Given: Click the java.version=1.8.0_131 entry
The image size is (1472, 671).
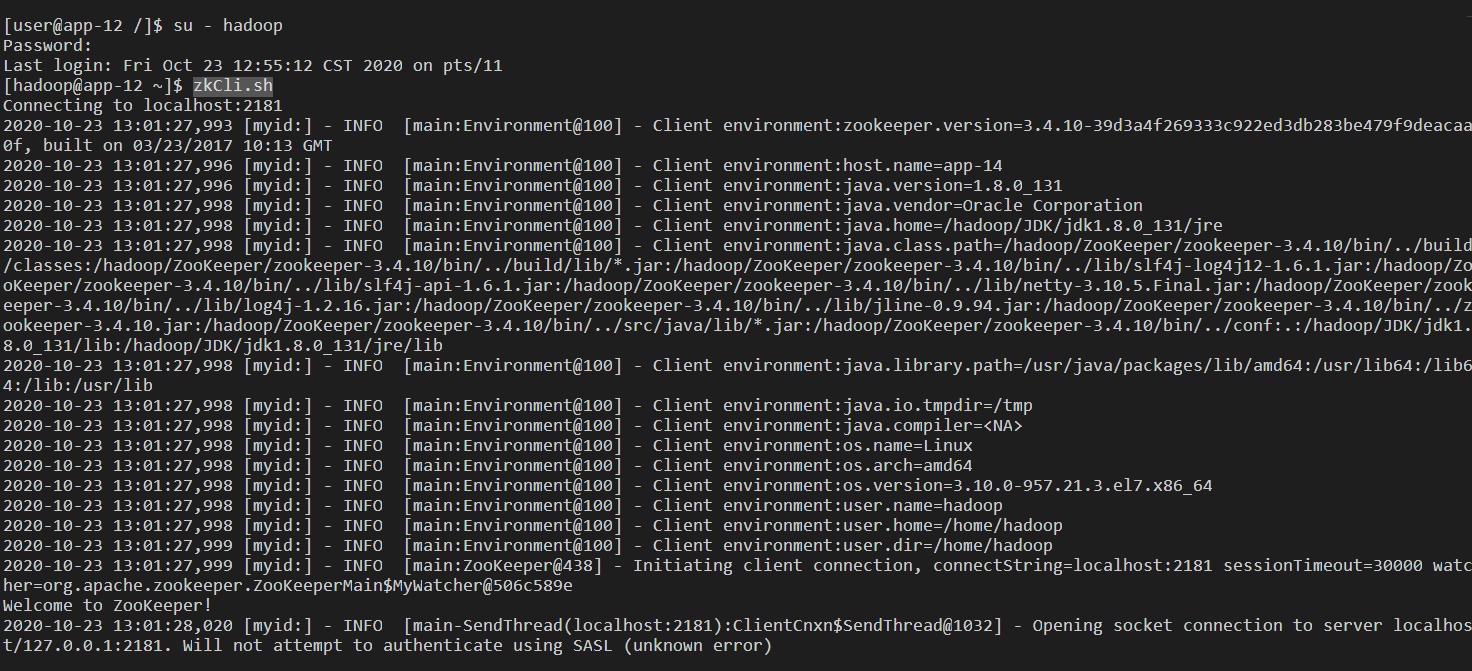Looking at the screenshot, I should tap(953, 186).
